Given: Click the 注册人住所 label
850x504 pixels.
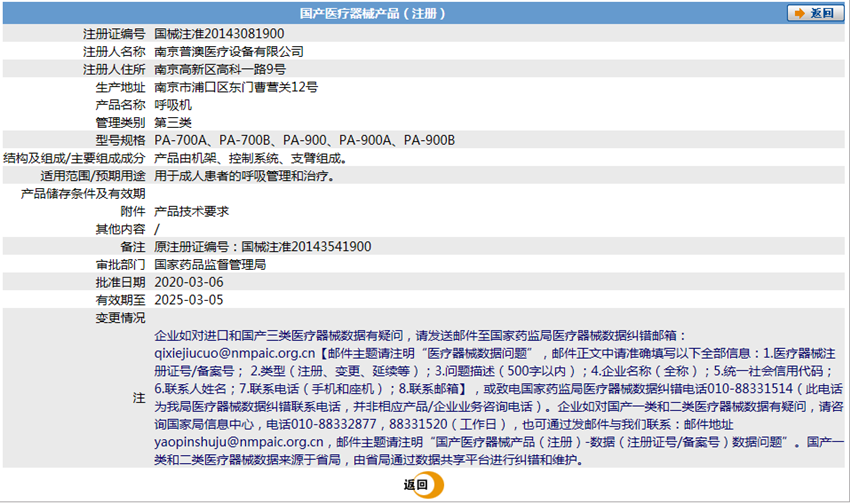Looking at the screenshot, I should 114,69.
